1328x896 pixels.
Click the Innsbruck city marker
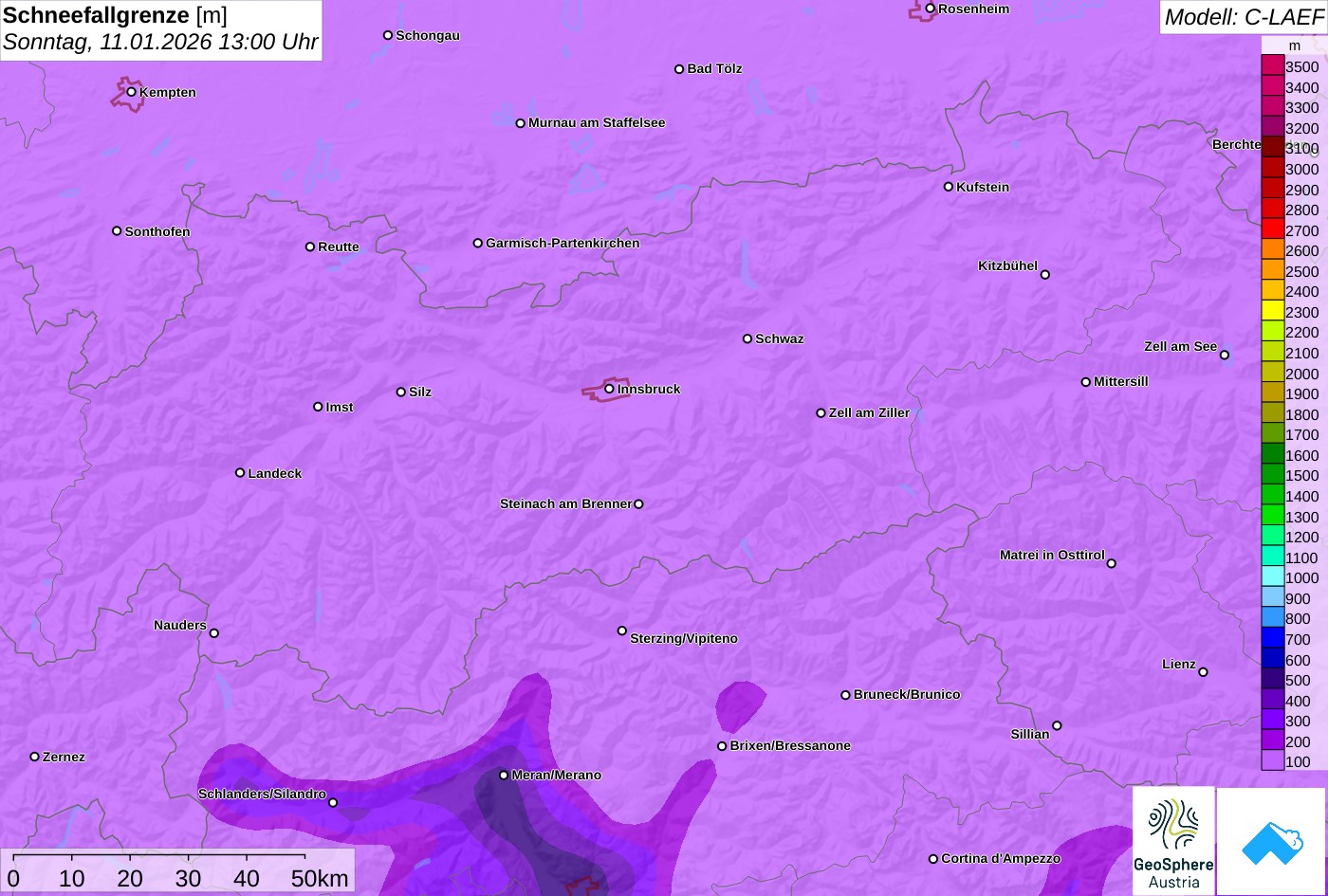(x=609, y=389)
